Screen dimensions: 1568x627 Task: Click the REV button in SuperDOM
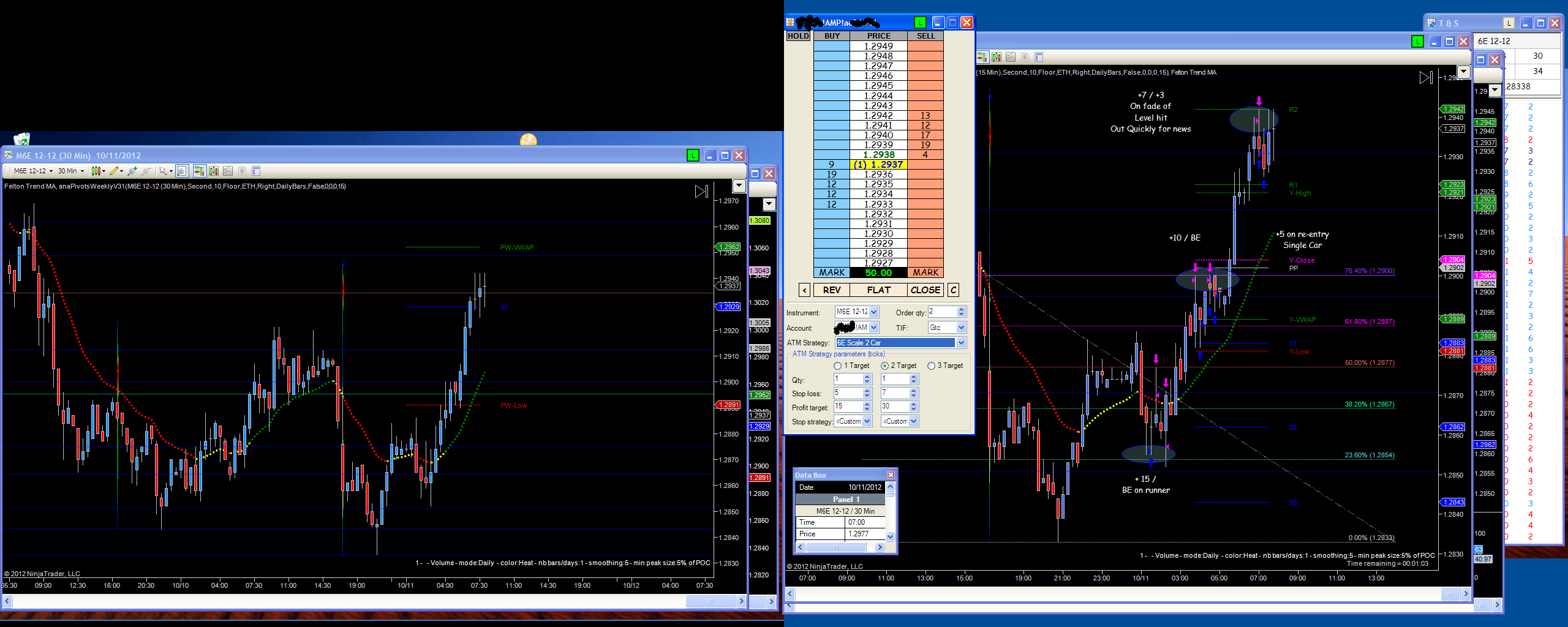[x=832, y=290]
